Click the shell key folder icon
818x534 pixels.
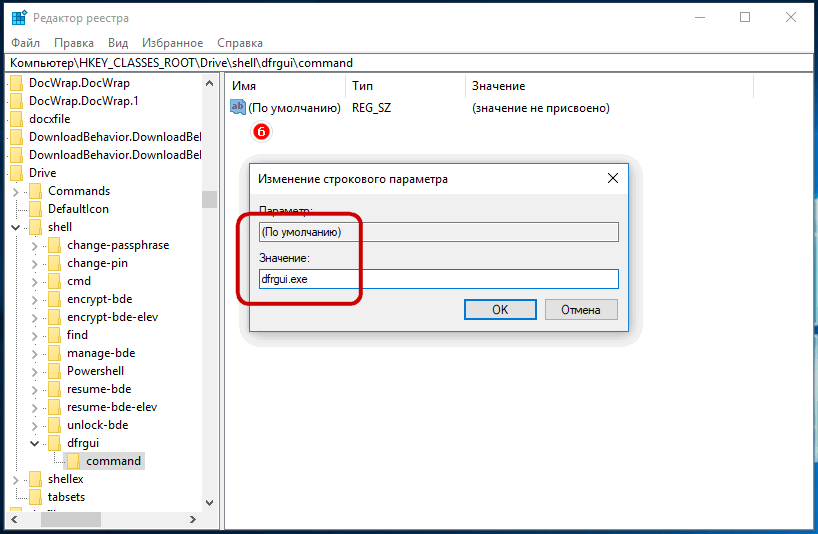pos(35,227)
